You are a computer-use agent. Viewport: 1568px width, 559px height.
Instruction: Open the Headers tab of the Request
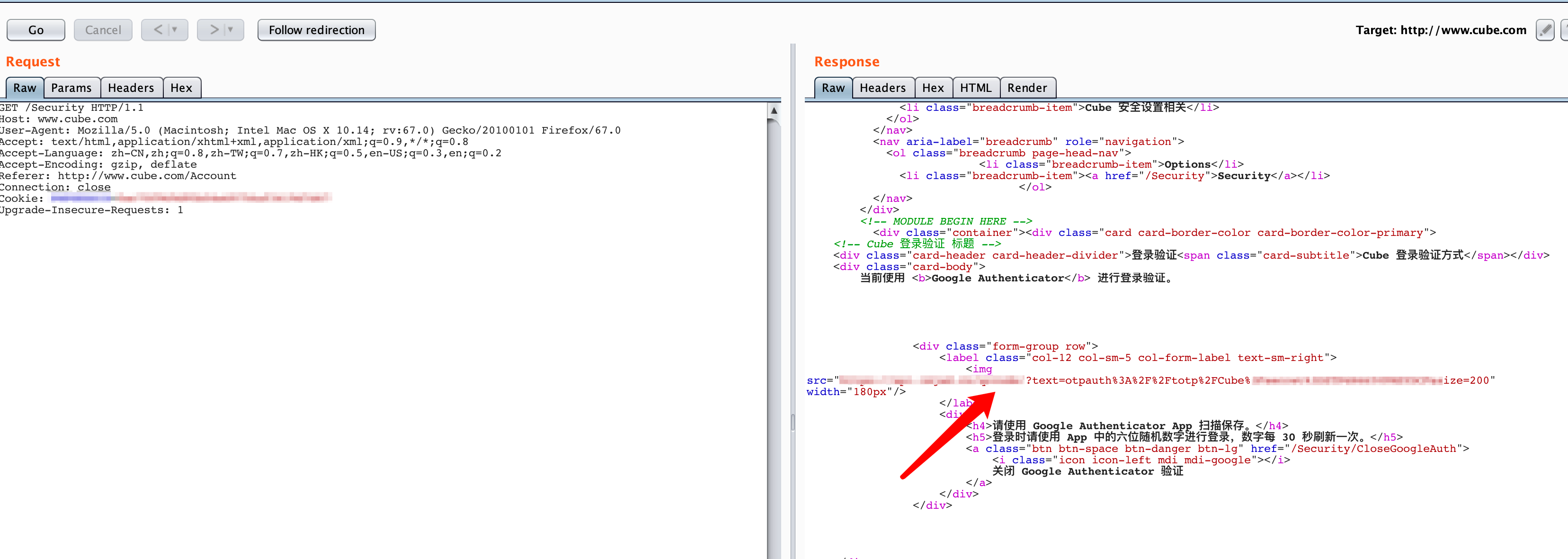click(131, 87)
